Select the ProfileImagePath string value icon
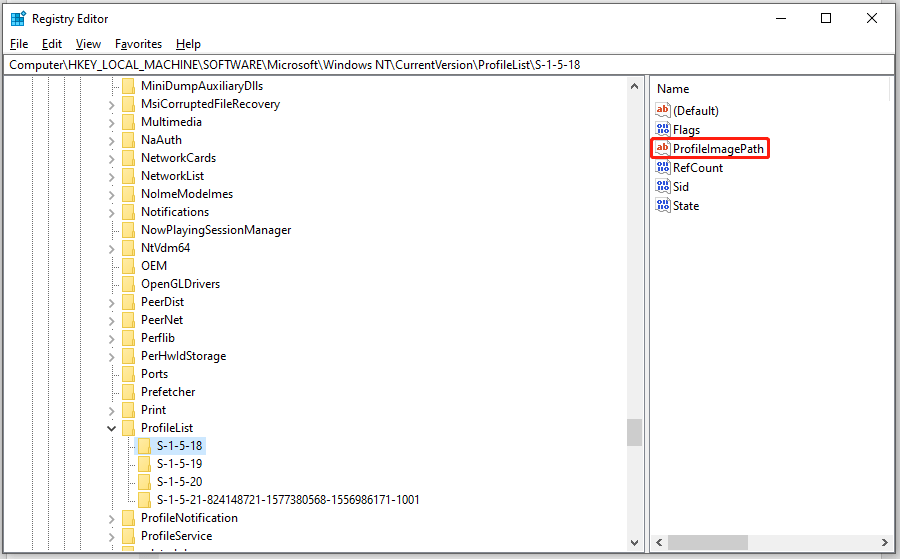This screenshot has height=559, width=900. [663, 148]
